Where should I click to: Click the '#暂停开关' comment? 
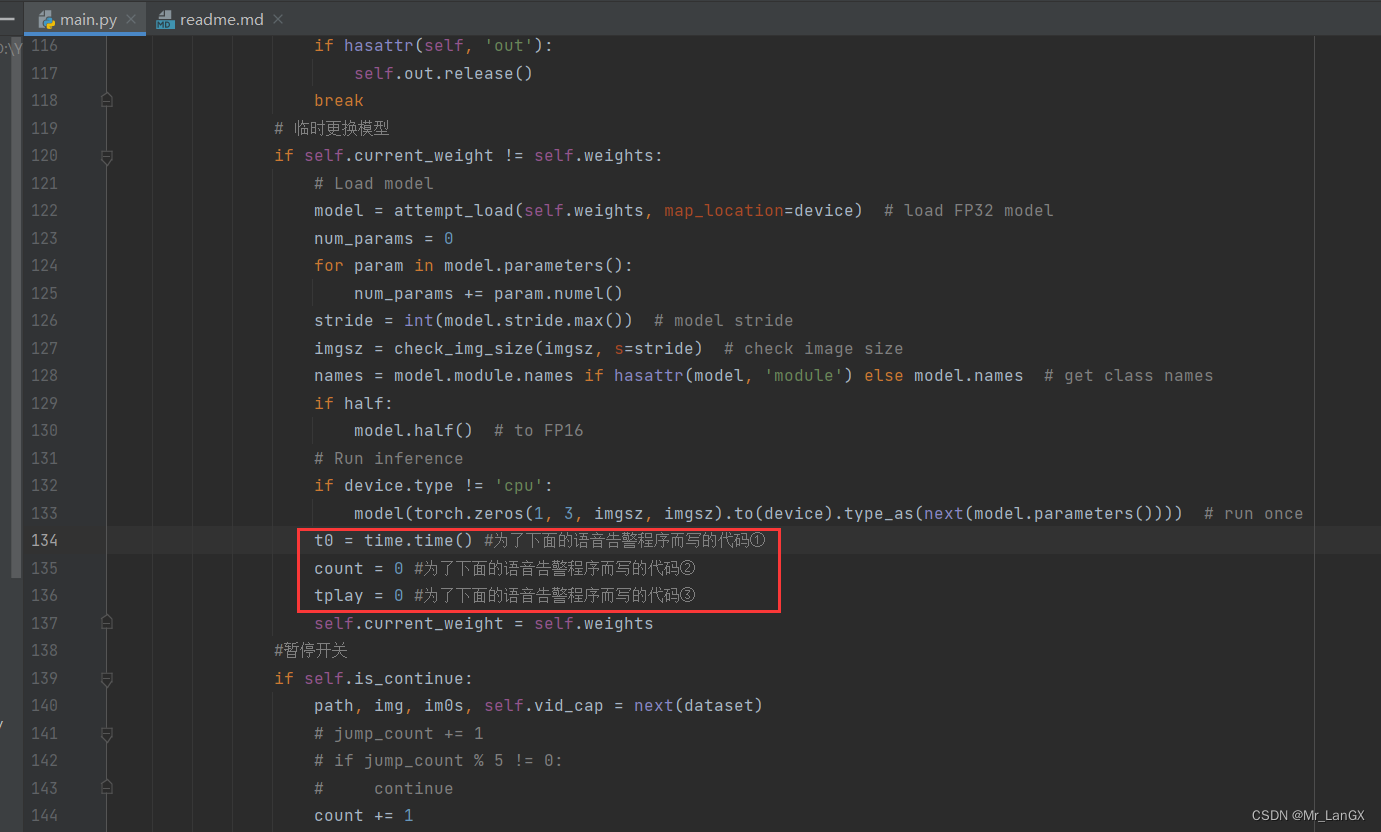311,650
